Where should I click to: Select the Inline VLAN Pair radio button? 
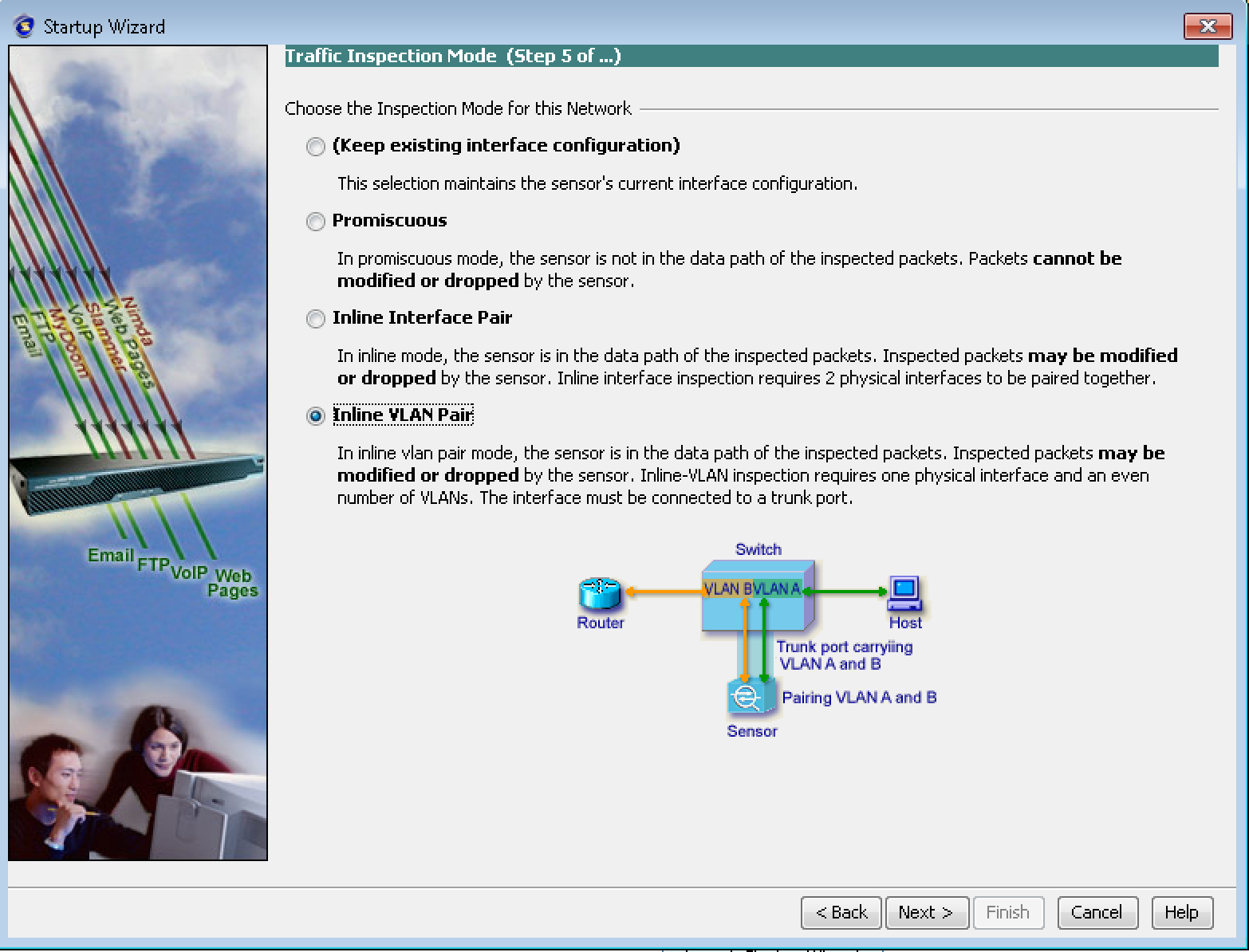click(x=316, y=416)
